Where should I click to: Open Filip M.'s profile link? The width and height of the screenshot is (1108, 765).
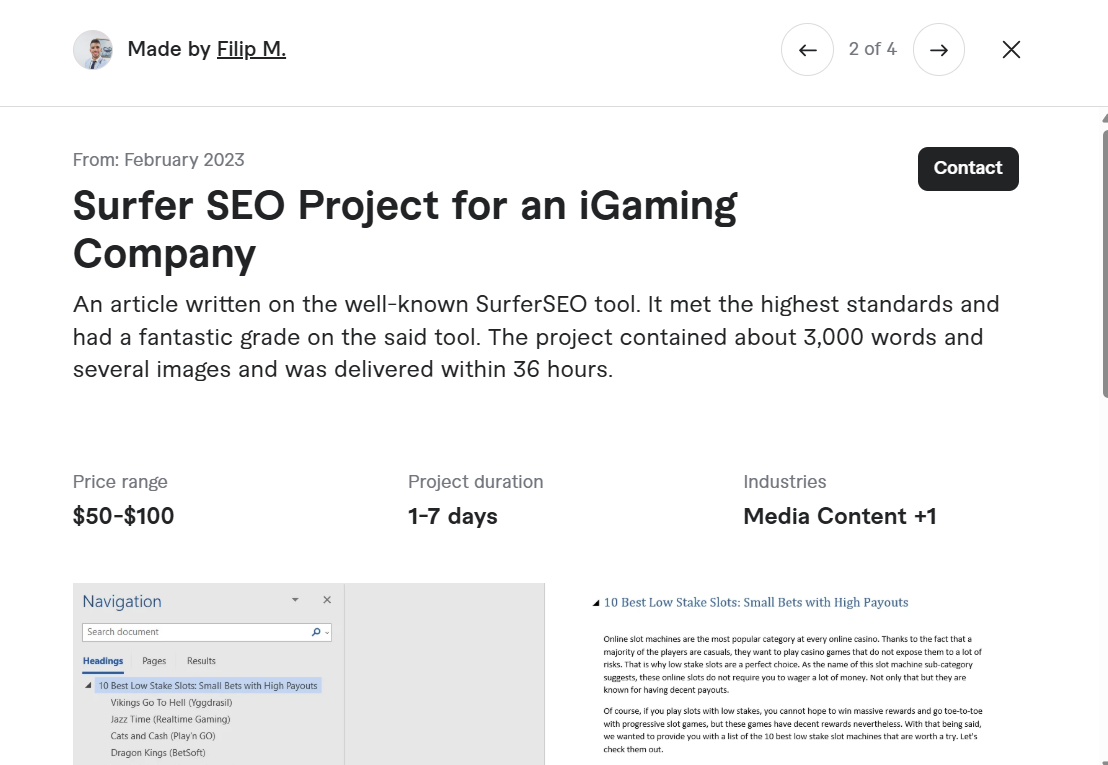[x=251, y=48]
